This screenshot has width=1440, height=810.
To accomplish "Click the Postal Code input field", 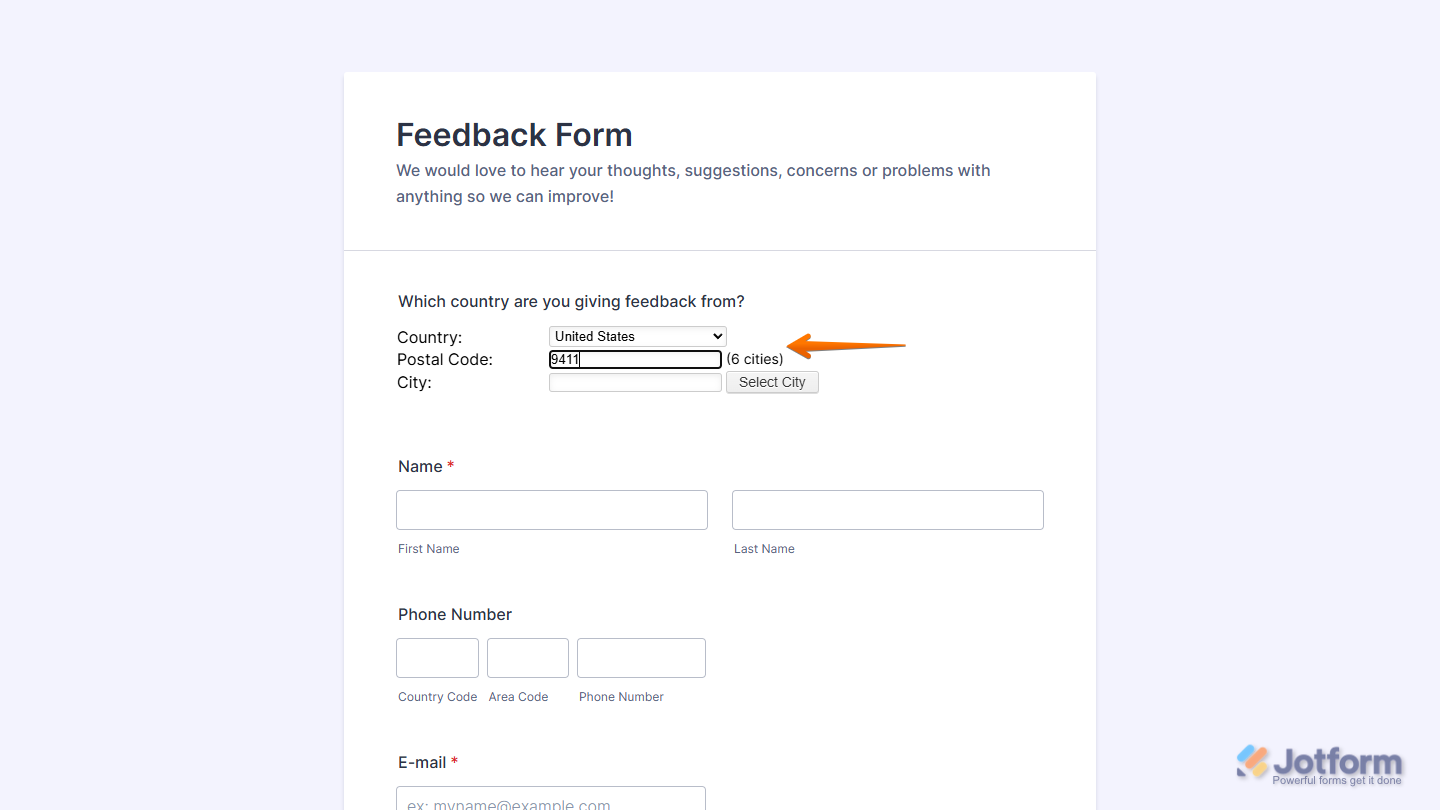I will (635, 359).
